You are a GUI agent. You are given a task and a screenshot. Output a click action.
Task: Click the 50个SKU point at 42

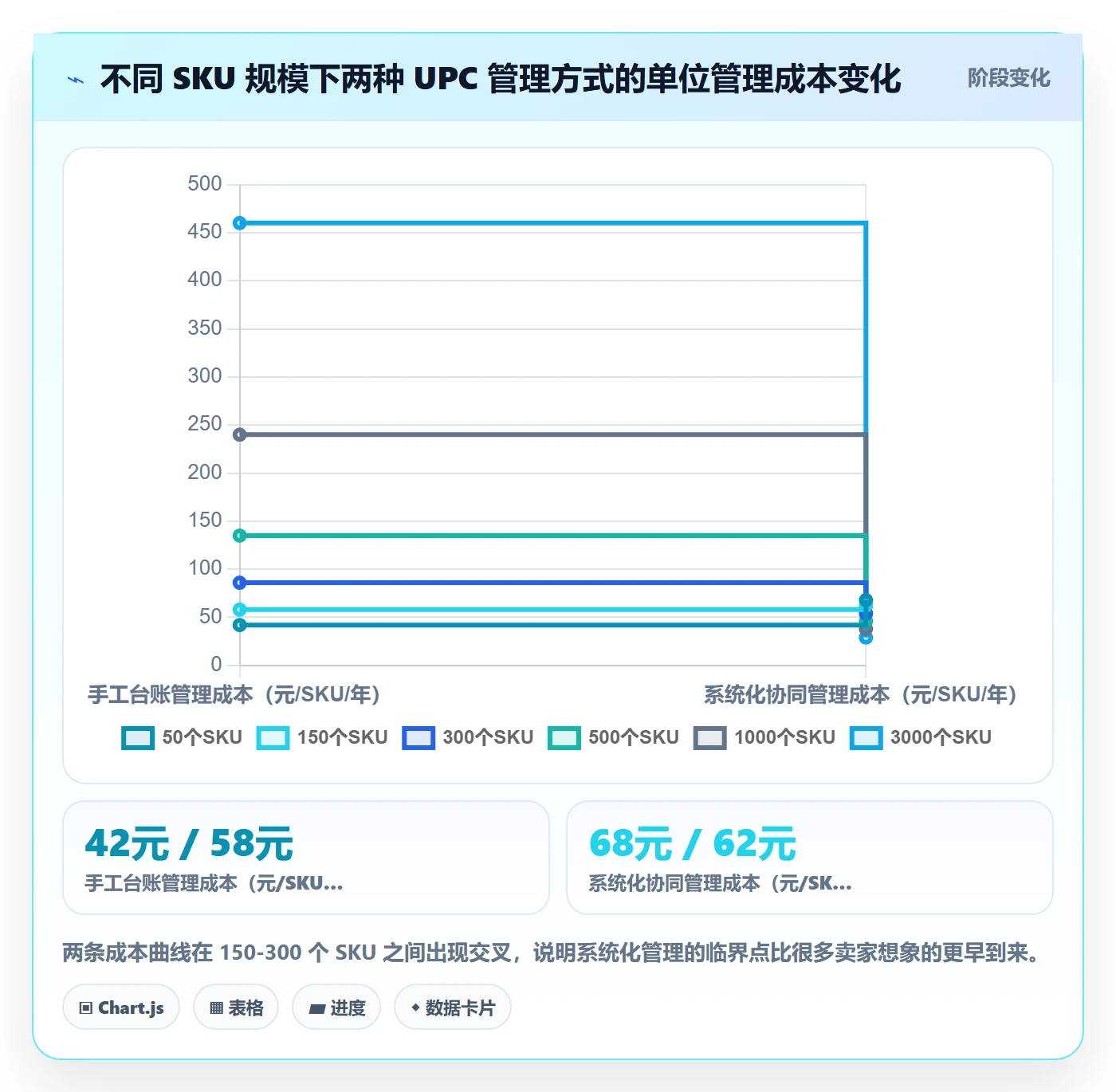(239, 625)
